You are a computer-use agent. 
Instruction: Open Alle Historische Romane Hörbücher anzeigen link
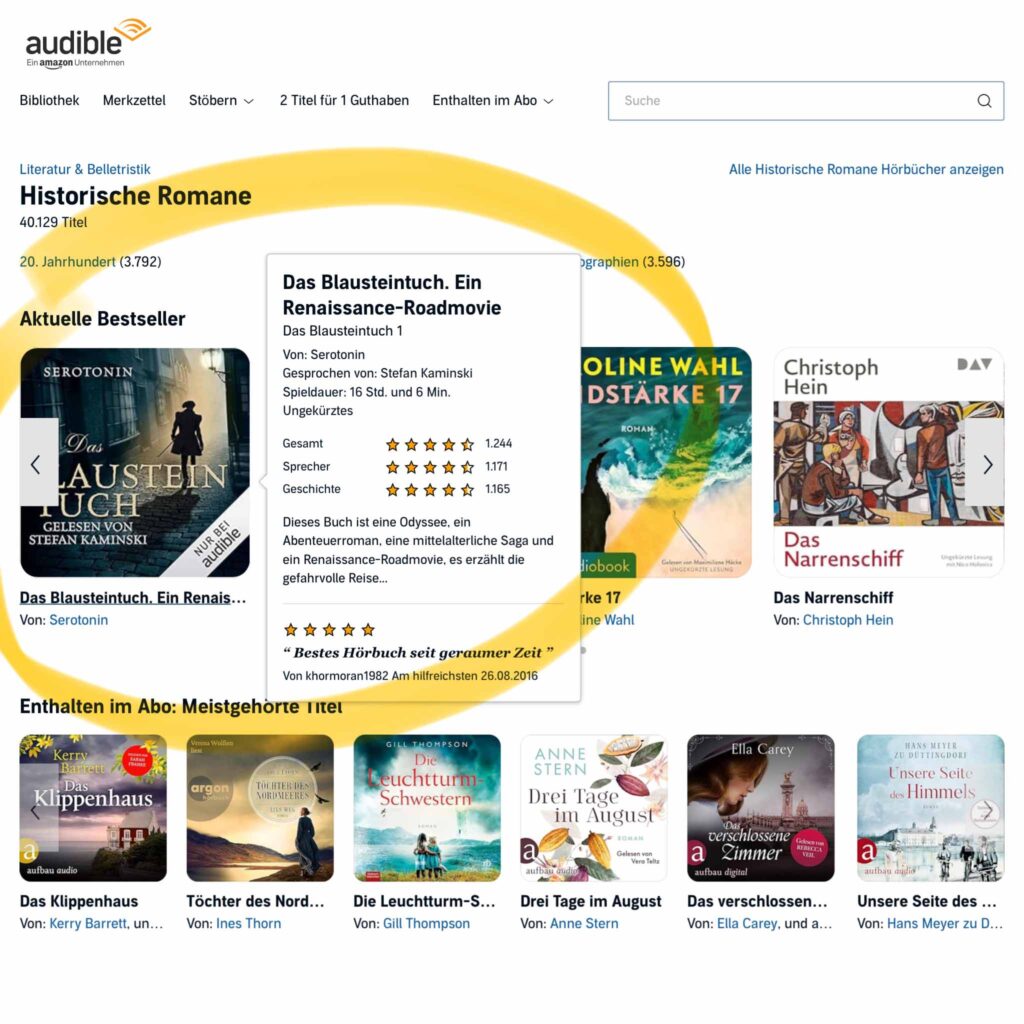point(866,169)
